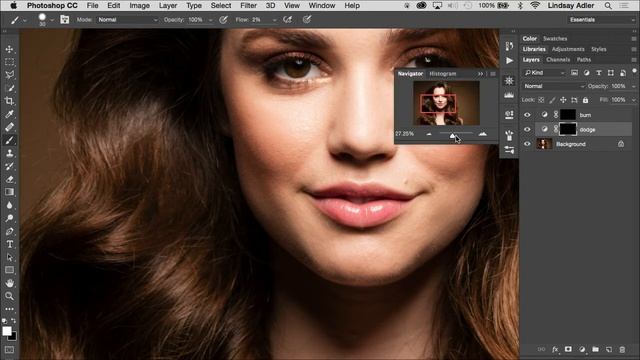Toggle pressure for size button

(307, 19)
